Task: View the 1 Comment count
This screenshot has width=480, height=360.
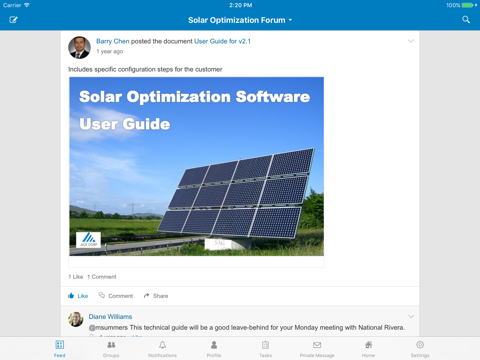Action: [102, 277]
